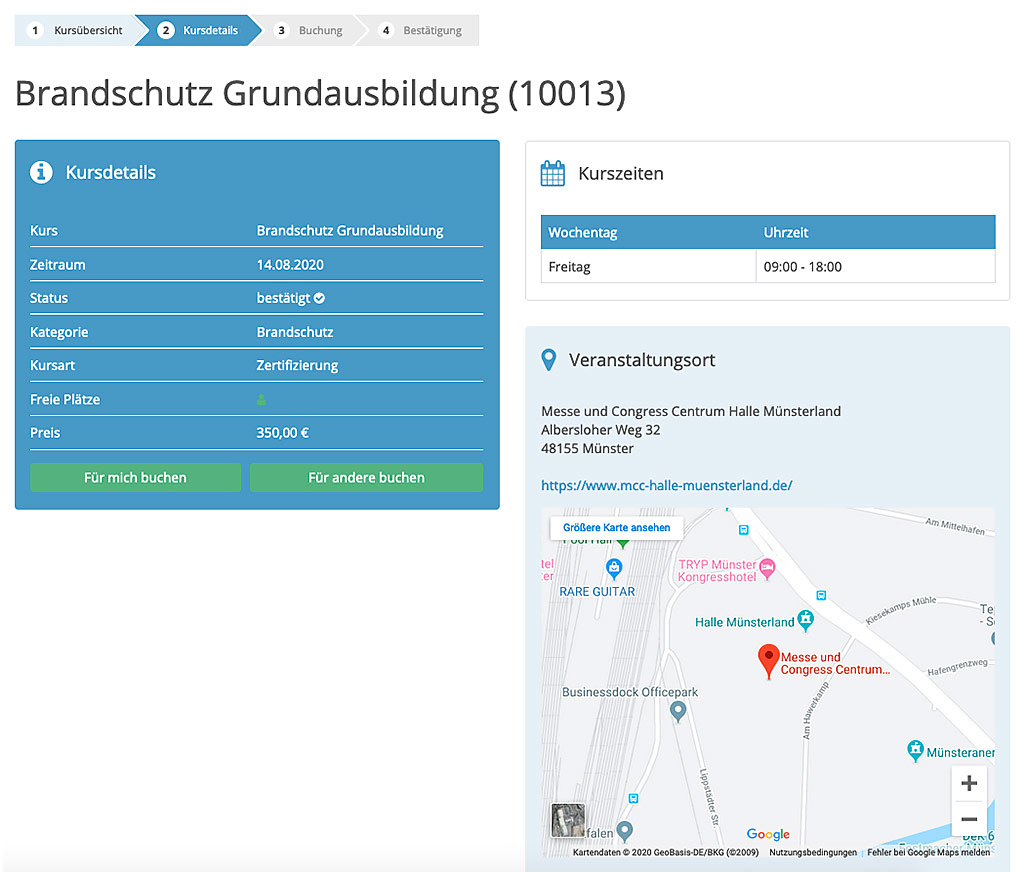Viewport: 1024px width, 872px height.
Task: Click the confirmed checkmark icon next to bestätigt
Action: (319, 299)
